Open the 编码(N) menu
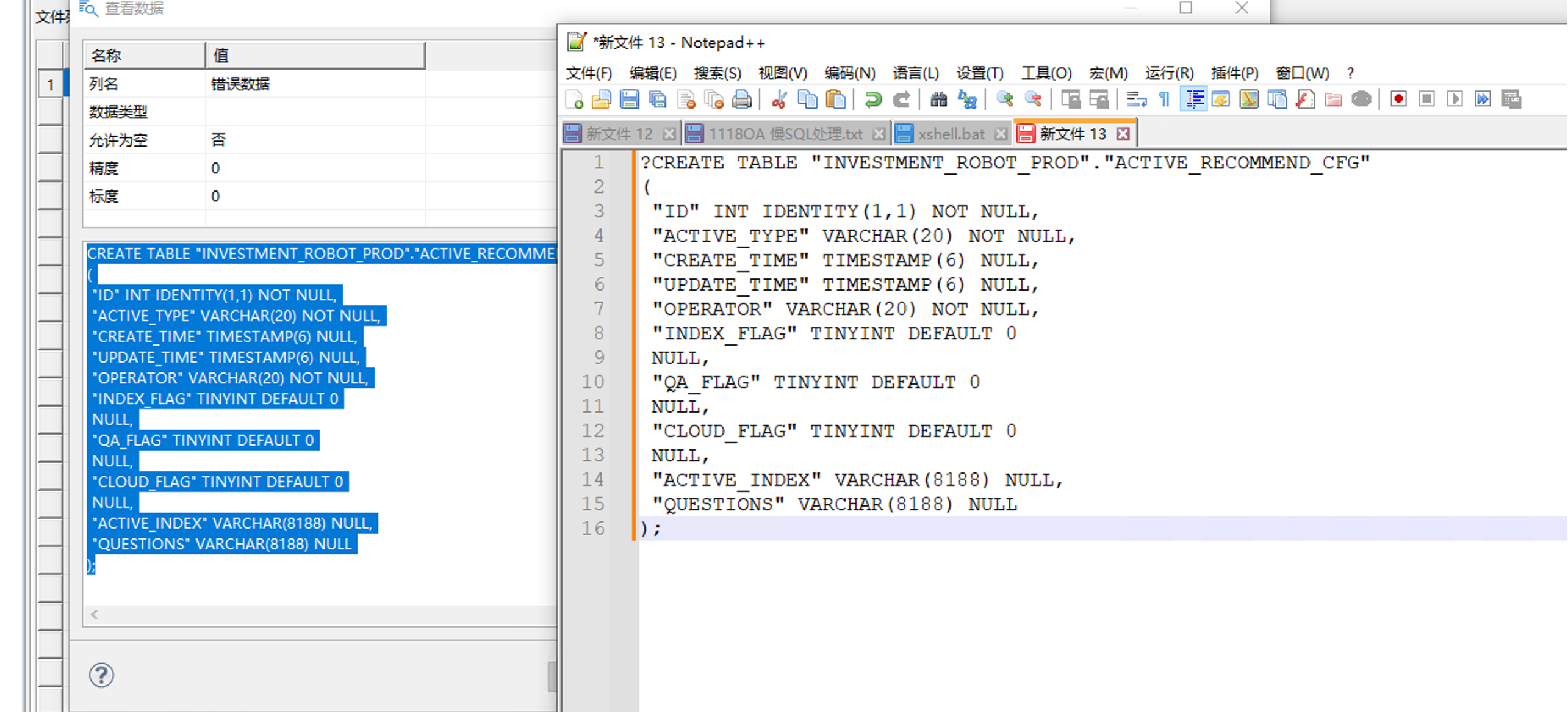Image resolution: width=1568 pixels, height=713 pixels. point(849,73)
